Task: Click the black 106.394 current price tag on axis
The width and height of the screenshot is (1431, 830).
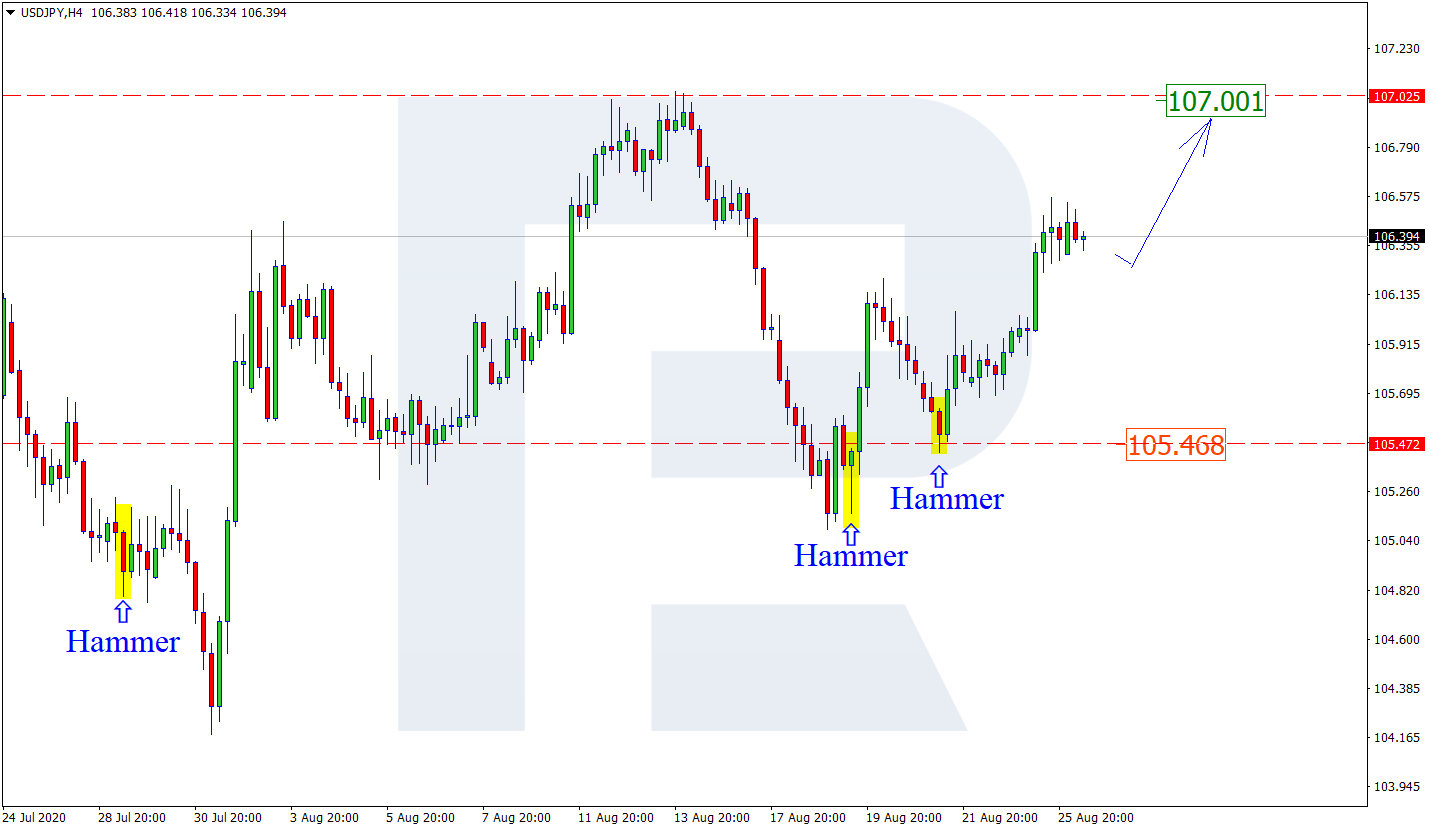Action: click(1397, 237)
